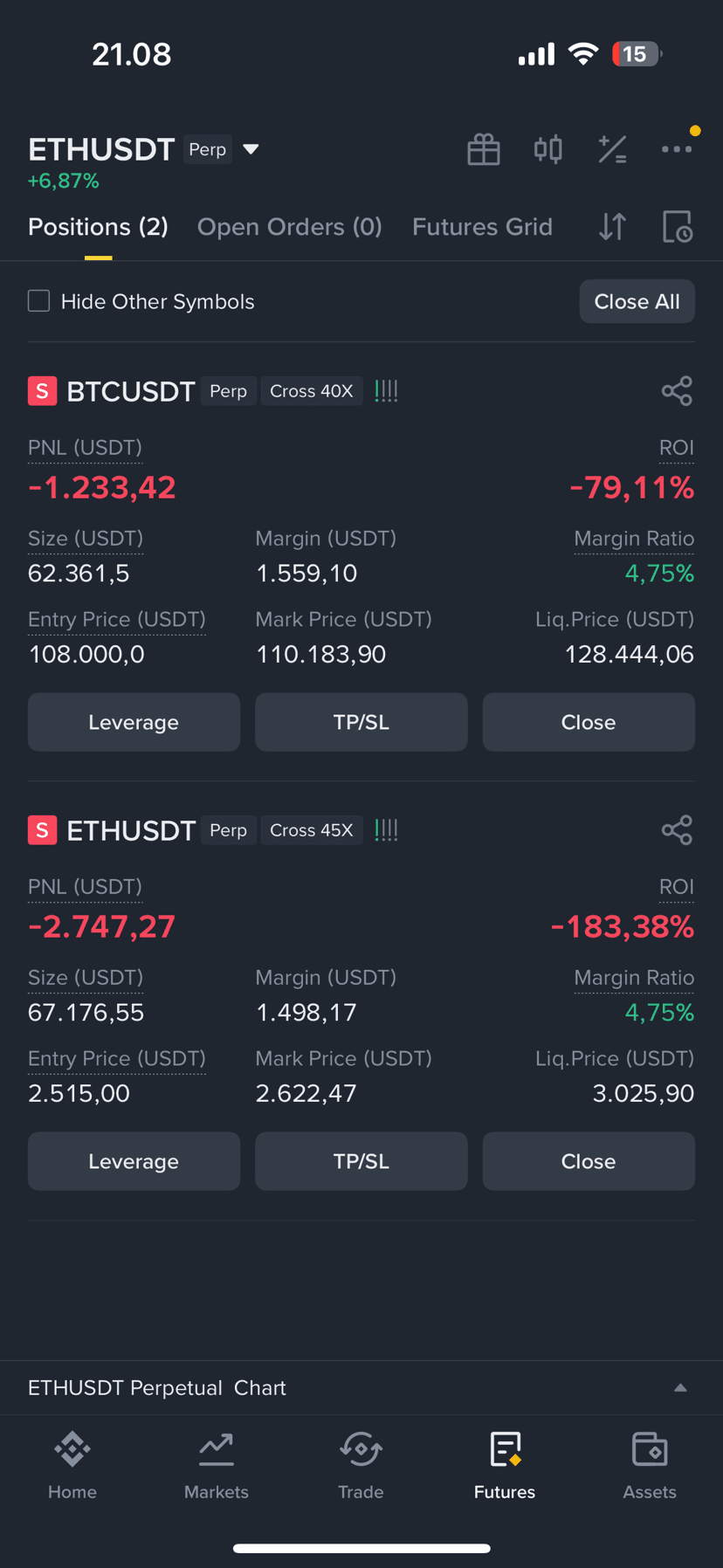Tap the sort arrows icon

click(612, 227)
